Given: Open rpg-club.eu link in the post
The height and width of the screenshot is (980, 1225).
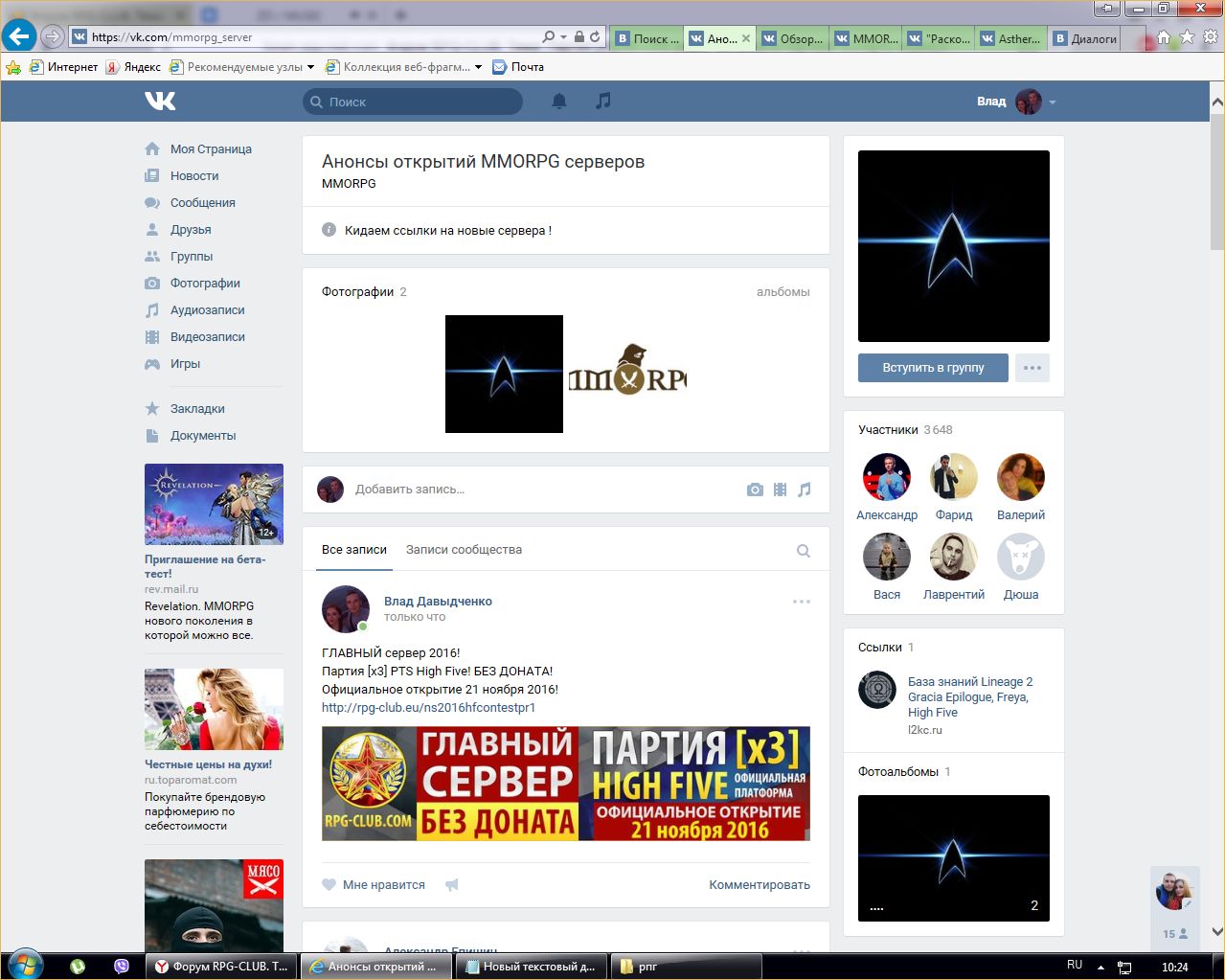Looking at the screenshot, I should pyautogui.click(x=428, y=708).
